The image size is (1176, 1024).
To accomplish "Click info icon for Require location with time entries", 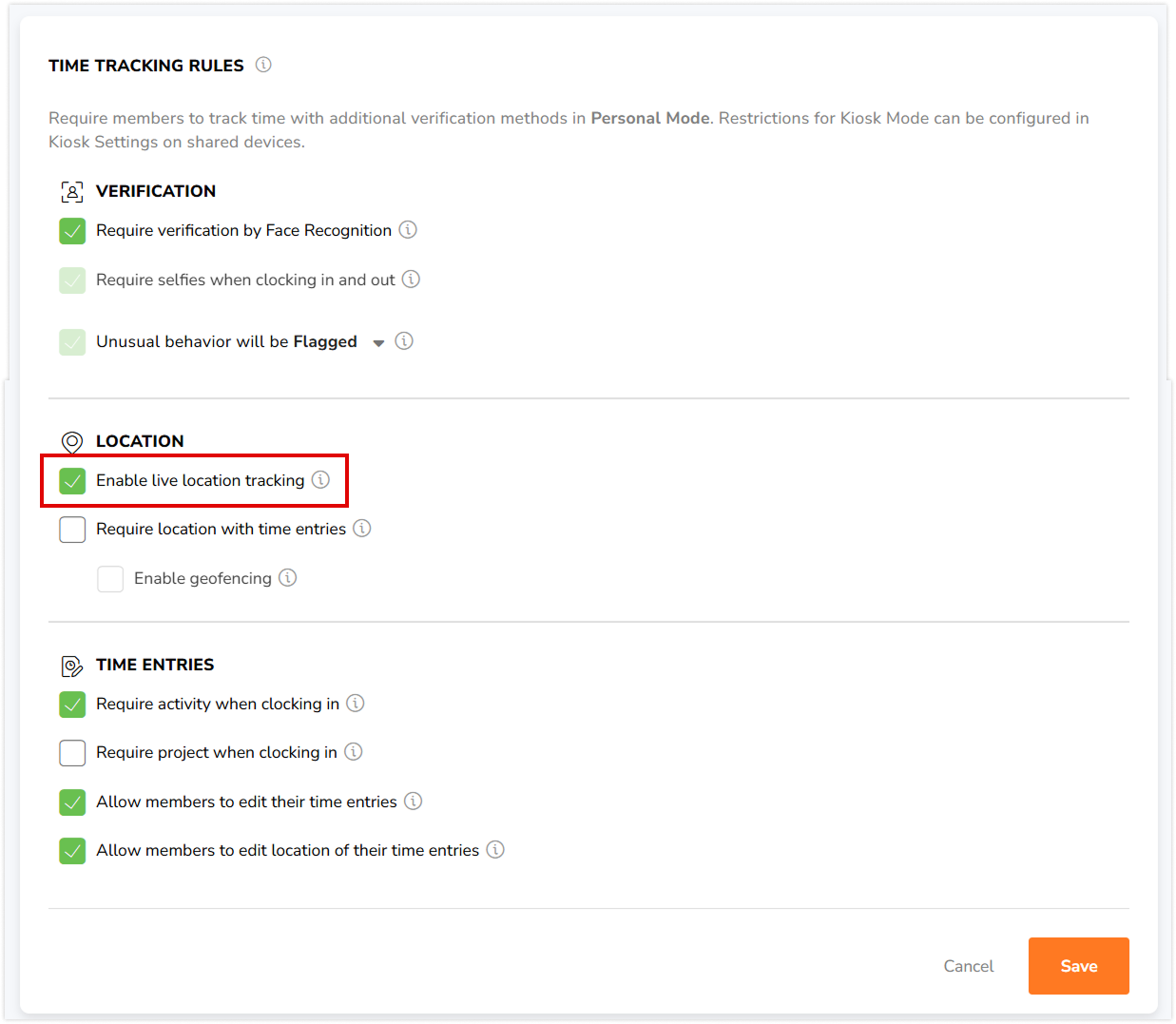I will (362, 529).
